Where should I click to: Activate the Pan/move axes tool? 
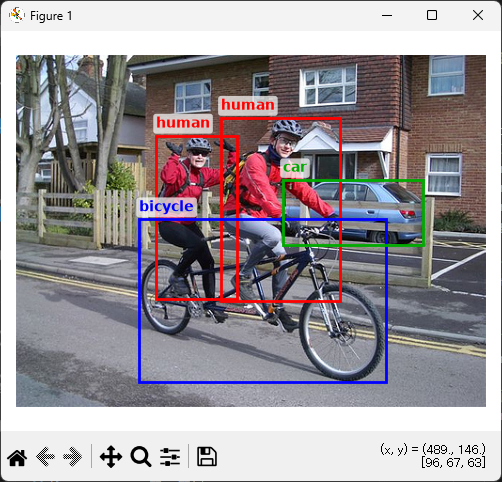click(x=111, y=457)
